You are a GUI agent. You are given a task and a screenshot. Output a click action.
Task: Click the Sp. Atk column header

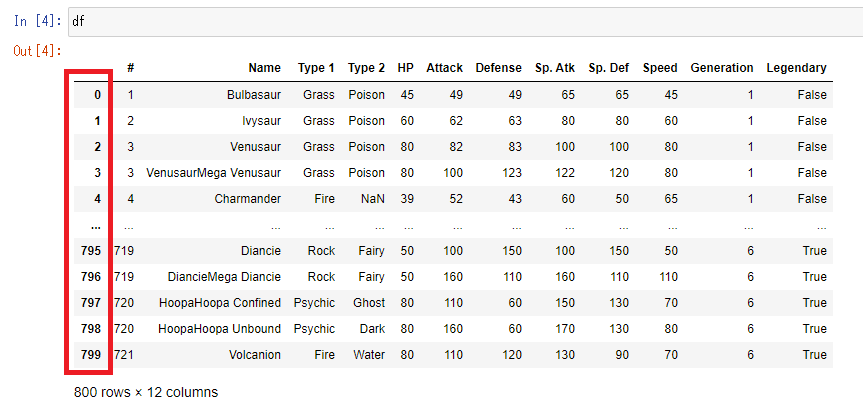click(x=555, y=68)
